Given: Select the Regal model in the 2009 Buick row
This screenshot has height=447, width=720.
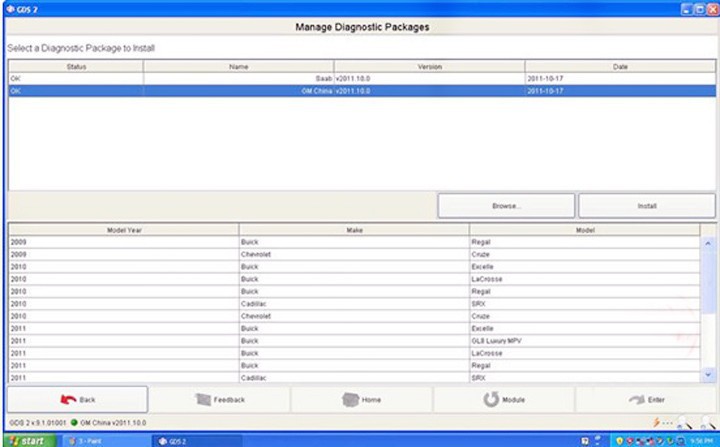Looking at the screenshot, I should point(585,242).
